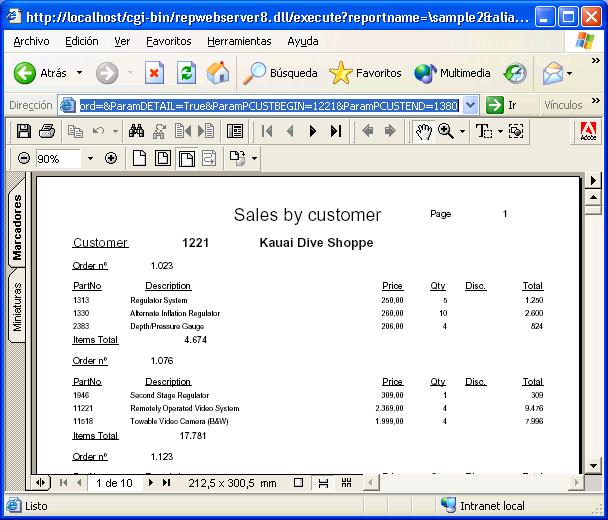Click the page number field '1 de 10'

click(x=113, y=483)
